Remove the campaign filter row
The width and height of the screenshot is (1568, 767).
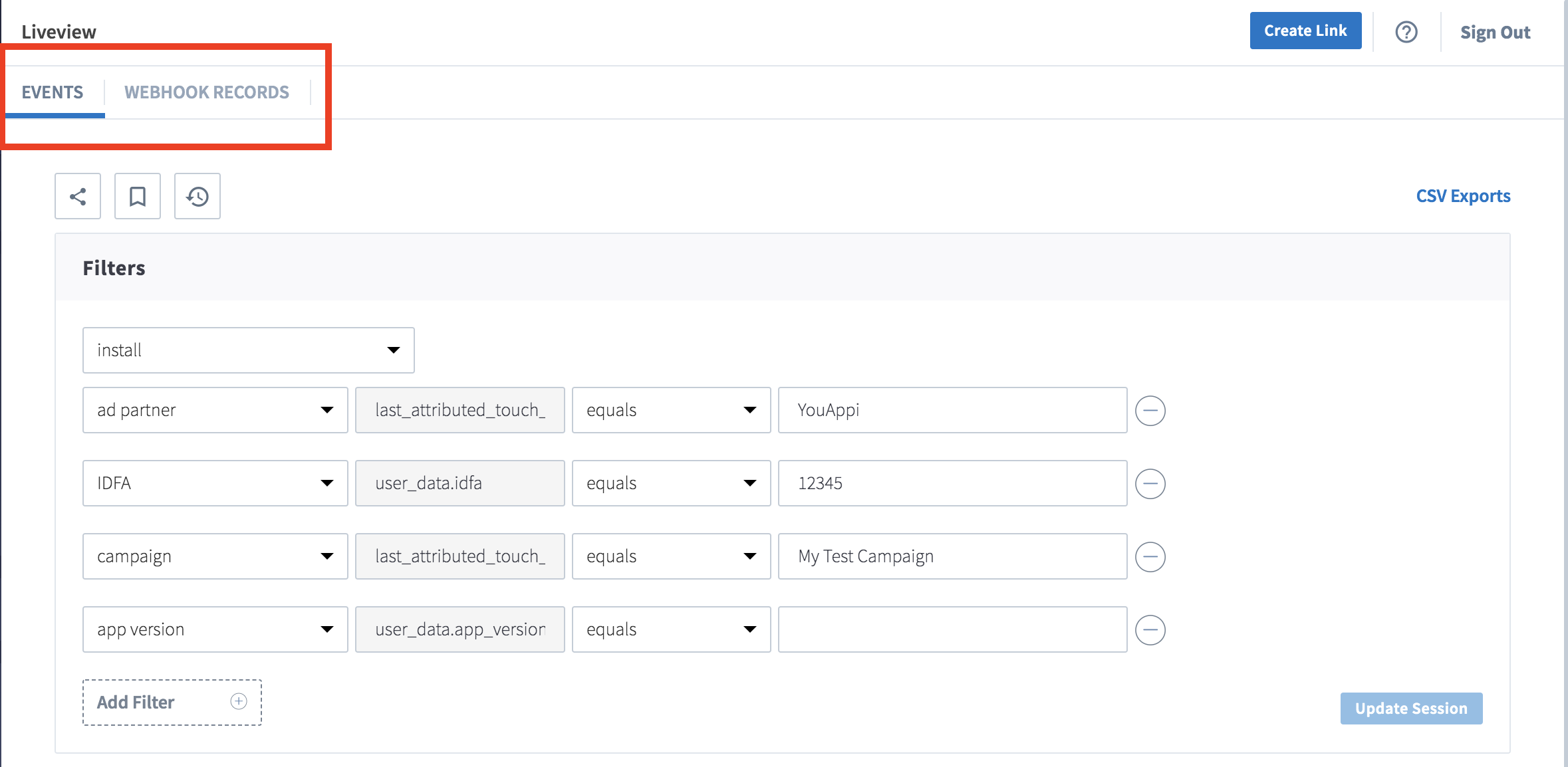pos(1150,556)
